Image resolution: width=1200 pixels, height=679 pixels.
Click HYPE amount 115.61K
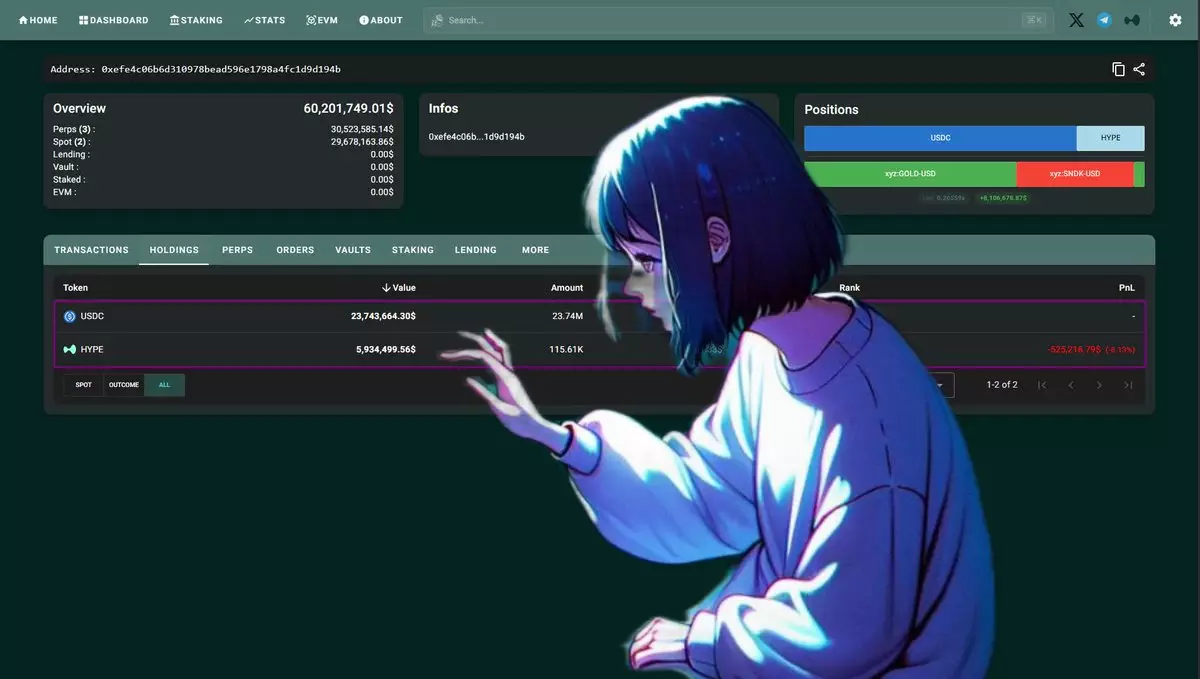pyautogui.click(x=566, y=349)
